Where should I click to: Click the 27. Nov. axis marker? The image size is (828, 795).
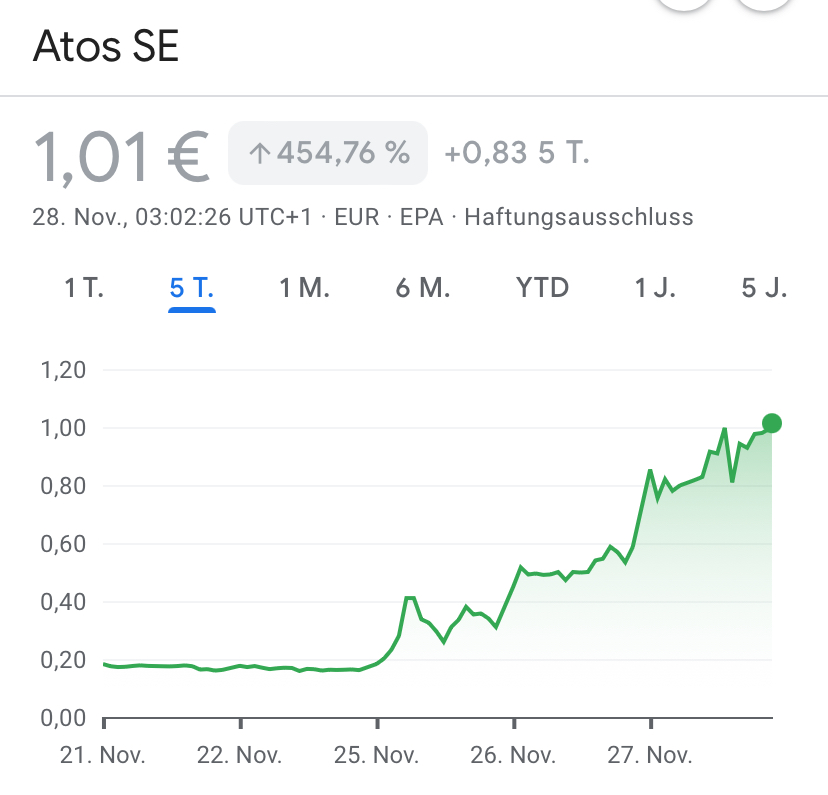click(x=650, y=755)
